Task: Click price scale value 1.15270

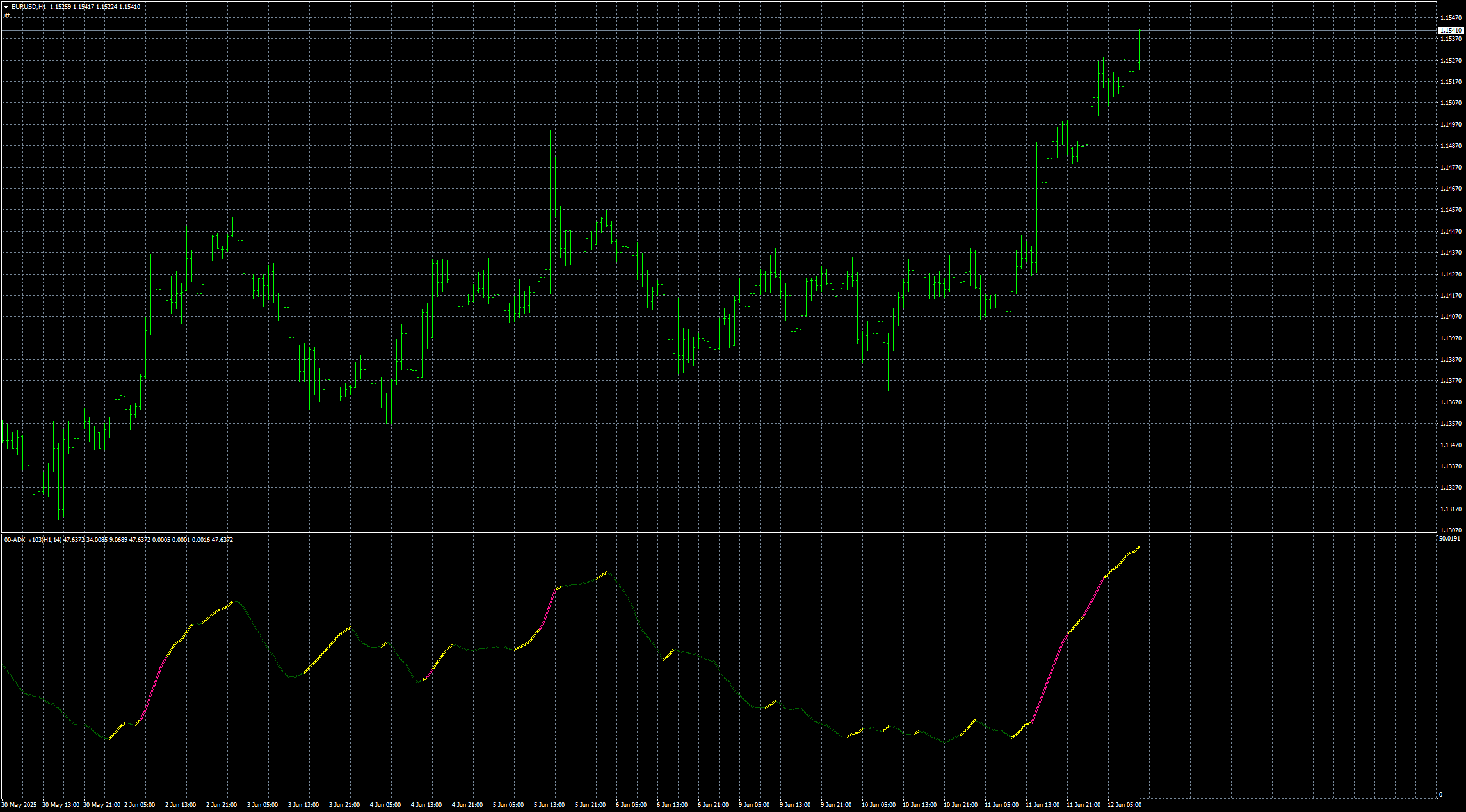Action: coord(1450,61)
